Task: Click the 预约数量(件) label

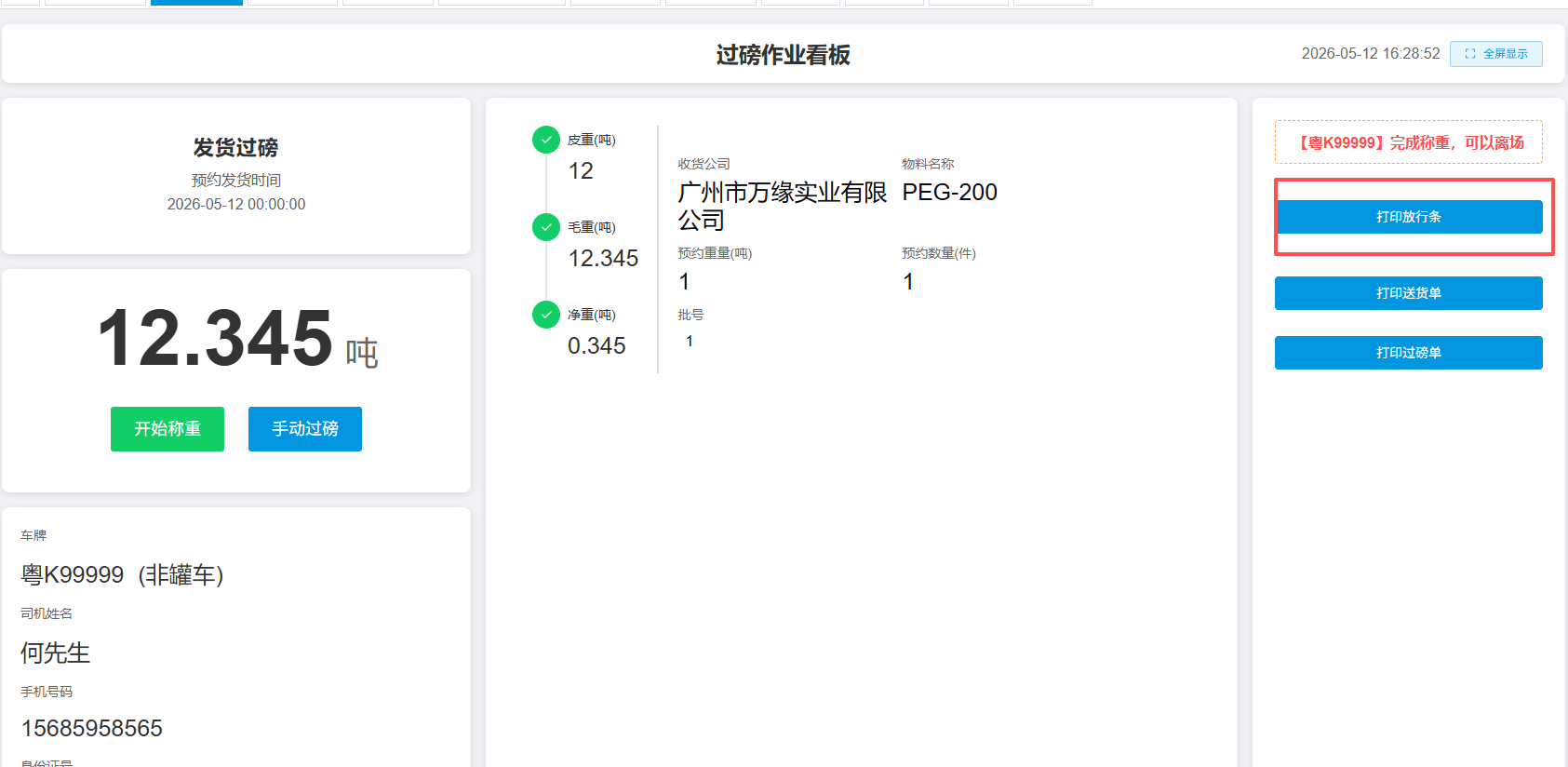Action: coord(939,253)
